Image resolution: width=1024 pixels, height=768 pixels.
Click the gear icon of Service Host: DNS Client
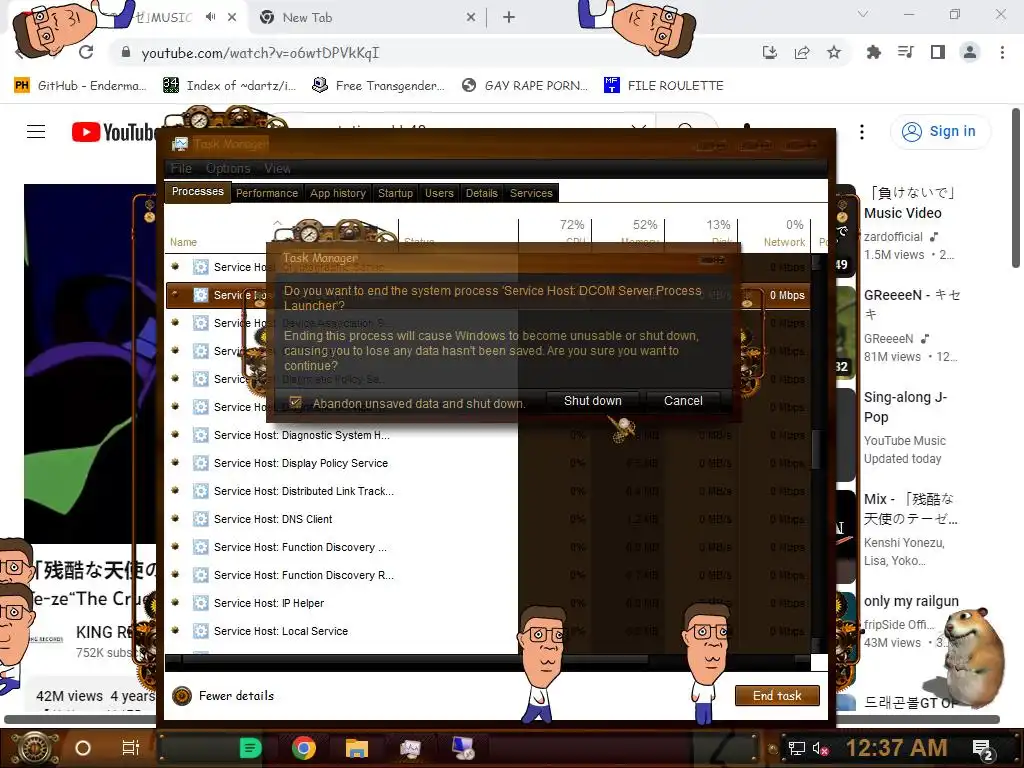point(201,519)
